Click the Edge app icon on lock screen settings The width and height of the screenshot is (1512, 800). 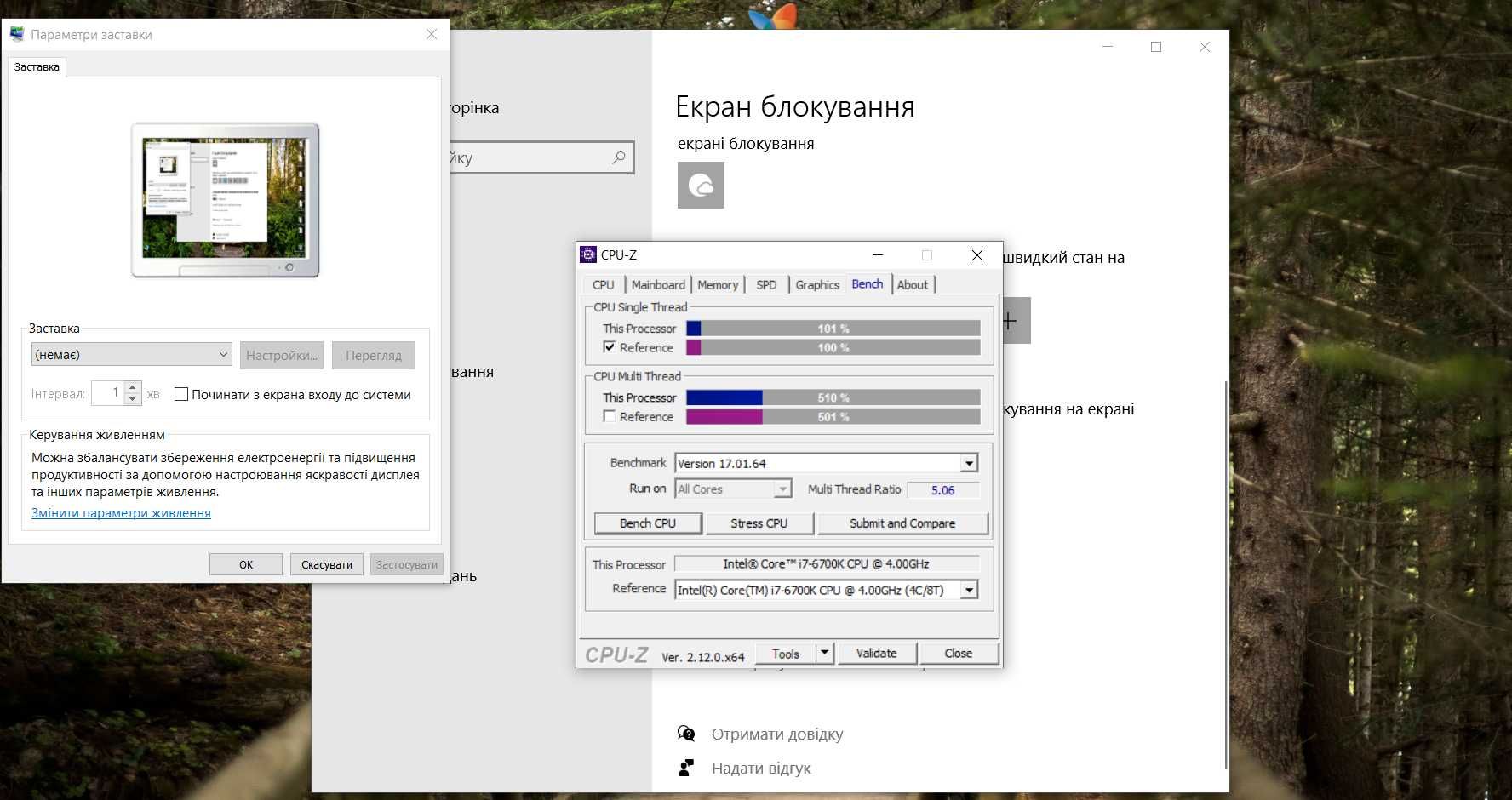701,185
